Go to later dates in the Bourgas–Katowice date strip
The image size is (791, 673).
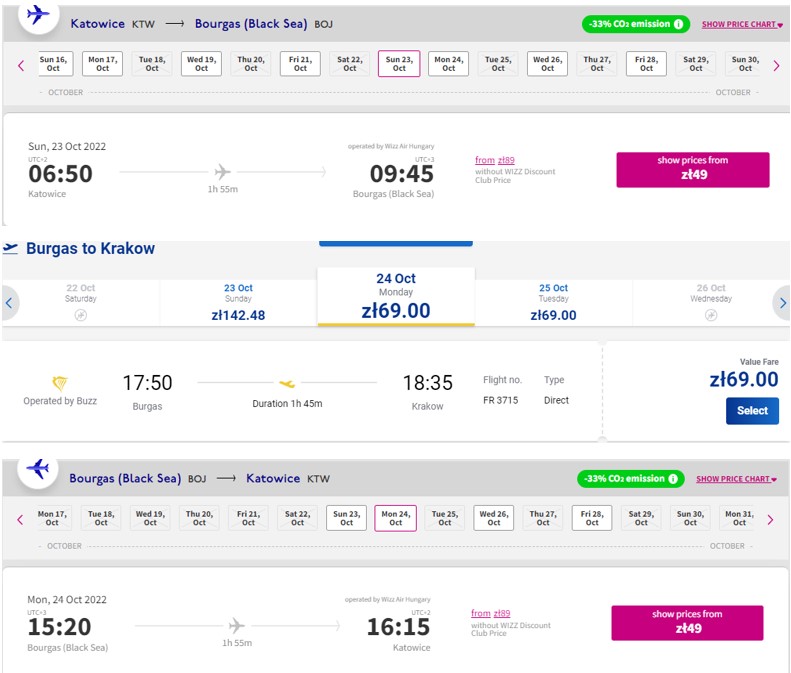click(770, 520)
